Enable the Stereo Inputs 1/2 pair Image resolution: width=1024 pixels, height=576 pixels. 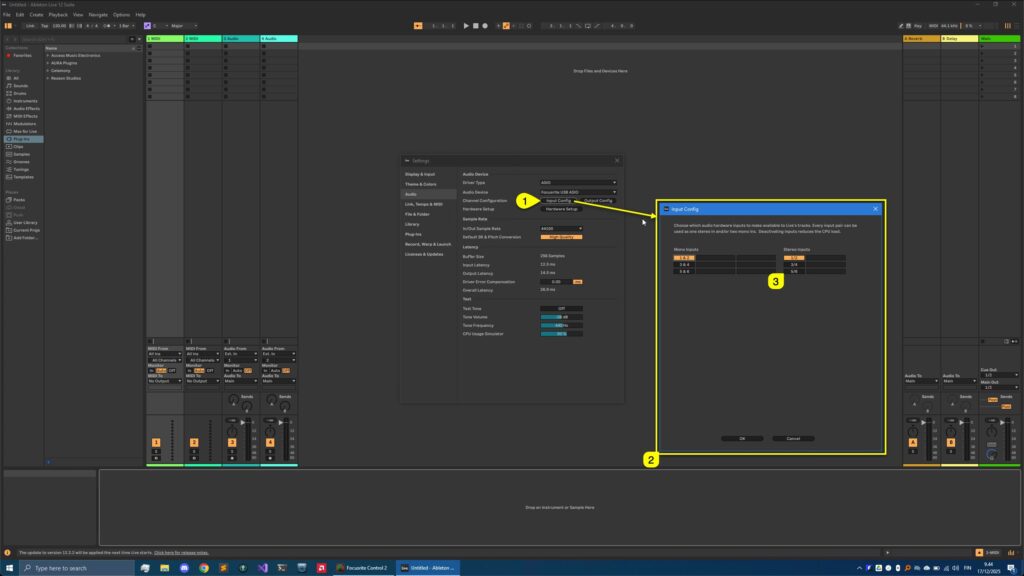coord(795,257)
